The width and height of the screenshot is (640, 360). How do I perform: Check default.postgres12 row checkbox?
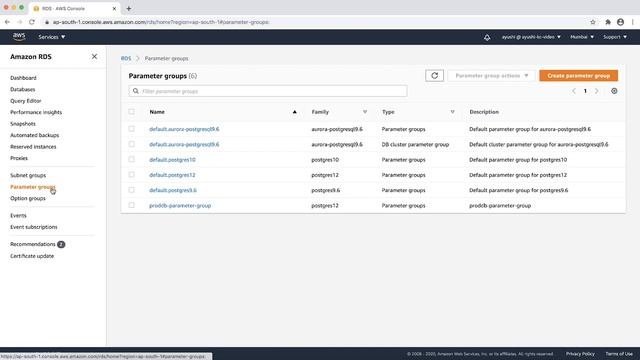click(131, 175)
